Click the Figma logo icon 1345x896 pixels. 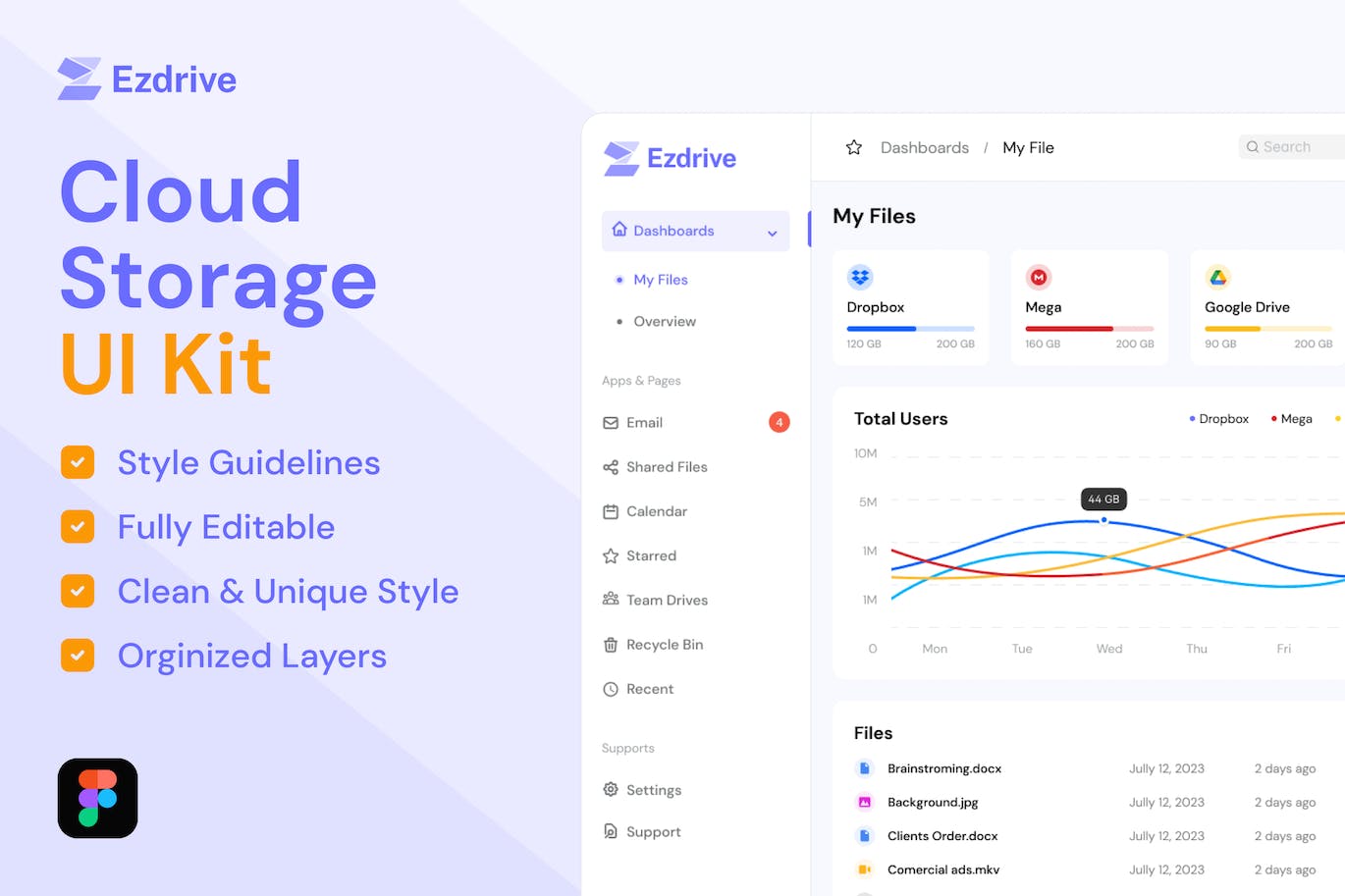(x=97, y=798)
